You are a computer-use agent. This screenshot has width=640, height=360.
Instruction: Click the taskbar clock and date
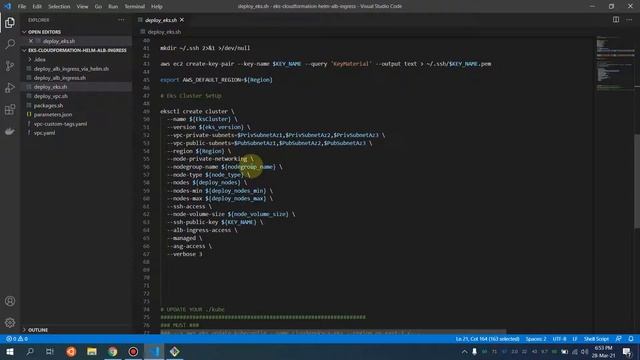tap(603, 351)
